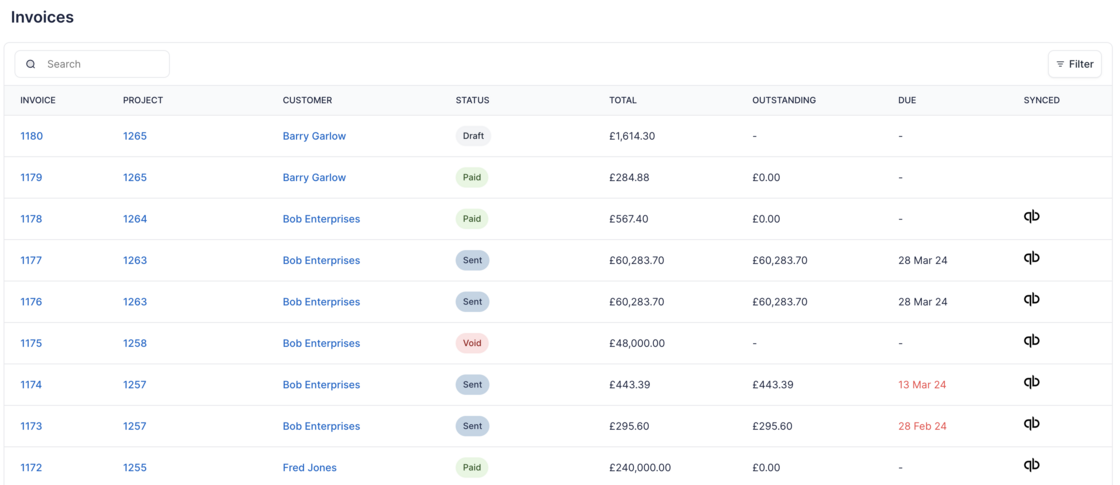Click the Void status badge
The height and width of the screenshot is (485, 1120).
coord(472,343)
